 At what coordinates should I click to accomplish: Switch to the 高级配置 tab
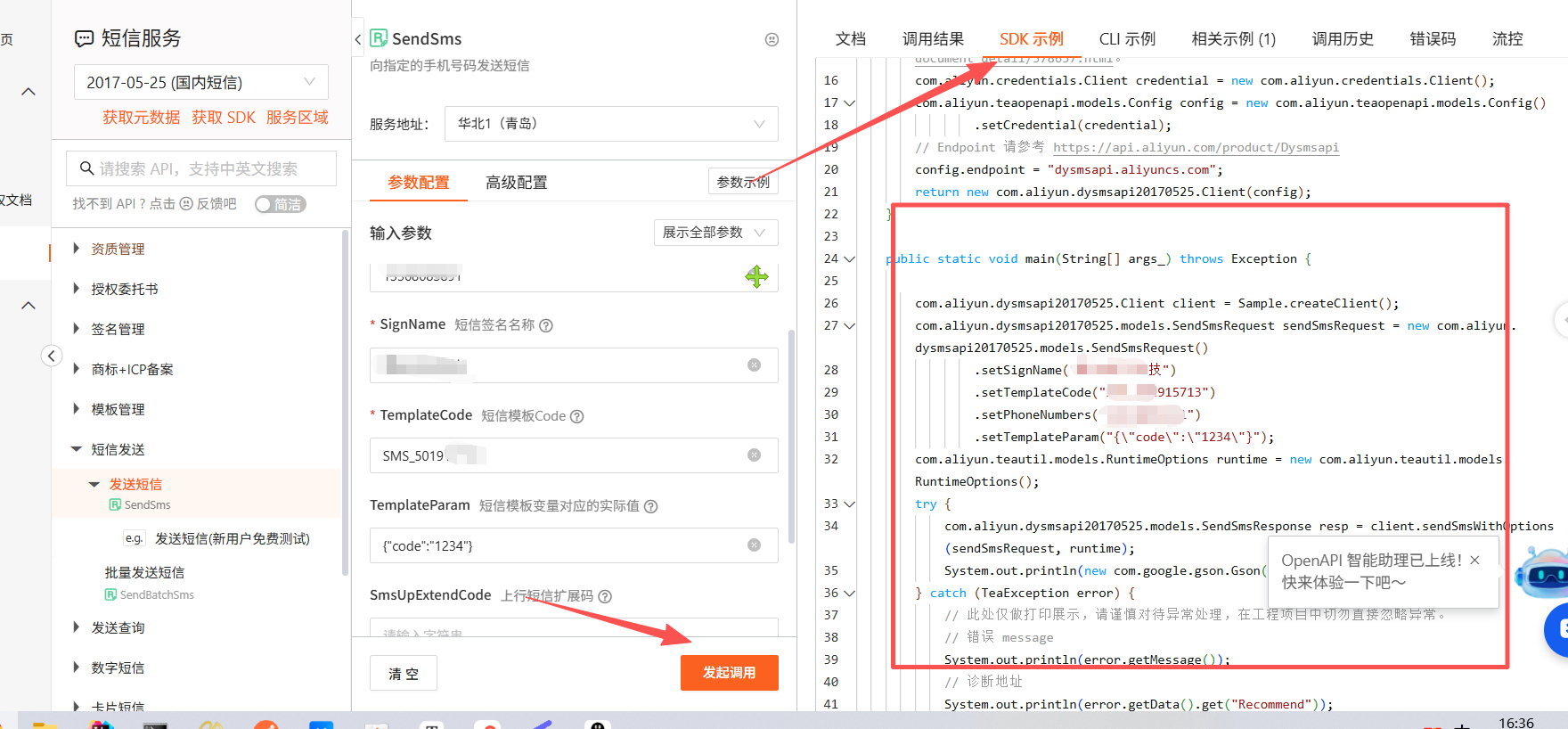517,183
